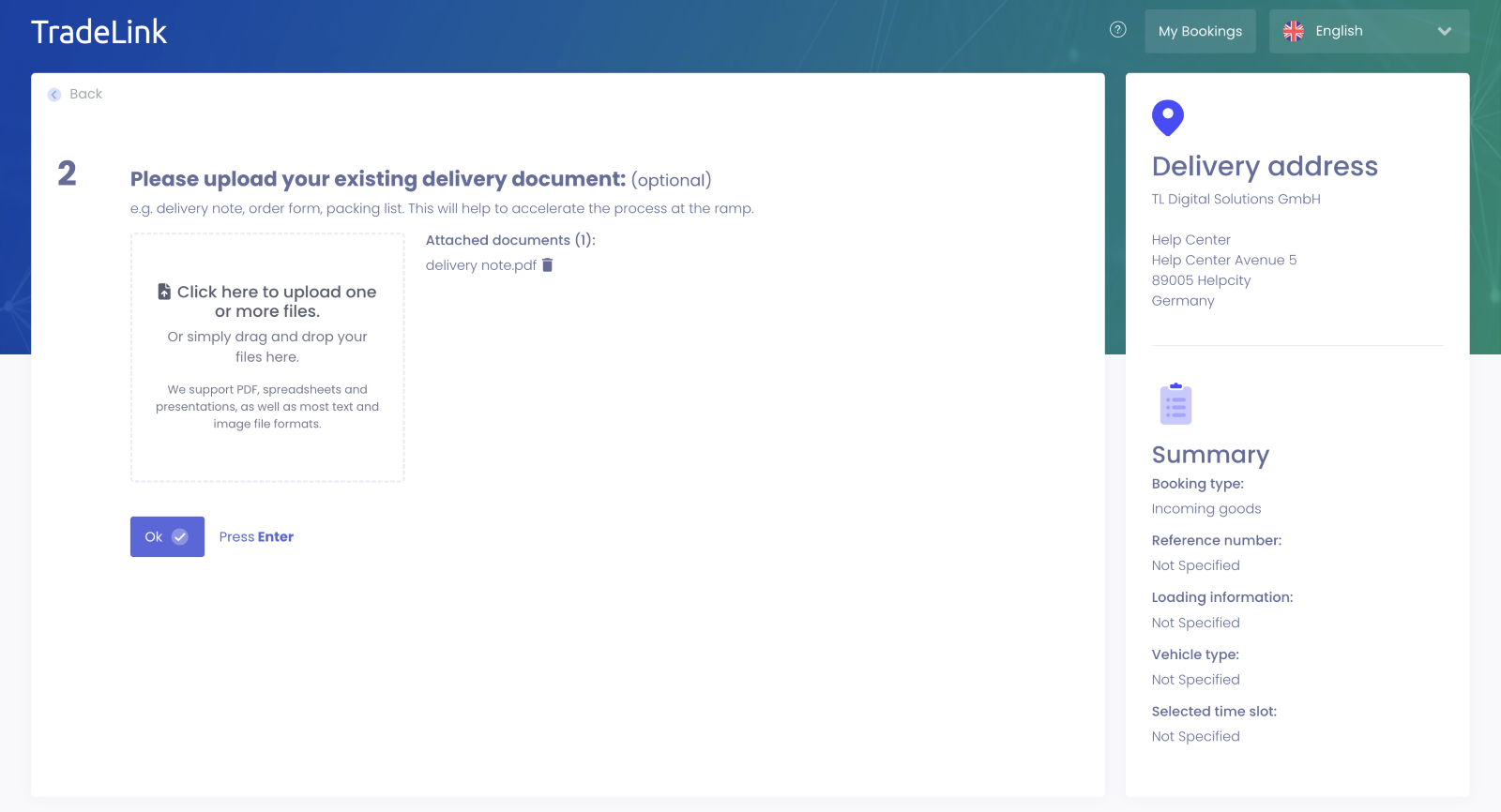Click the TradeLink logo

(x=99, y=33)
